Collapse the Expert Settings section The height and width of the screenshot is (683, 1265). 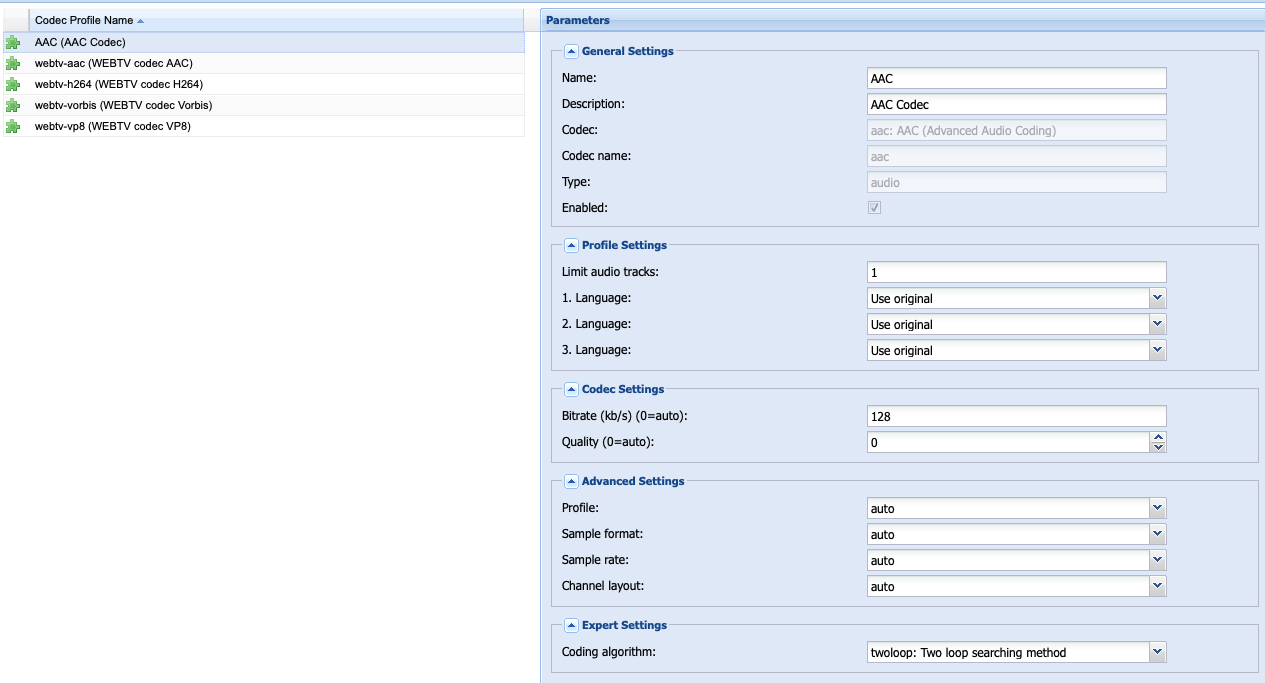pos(571,625)
